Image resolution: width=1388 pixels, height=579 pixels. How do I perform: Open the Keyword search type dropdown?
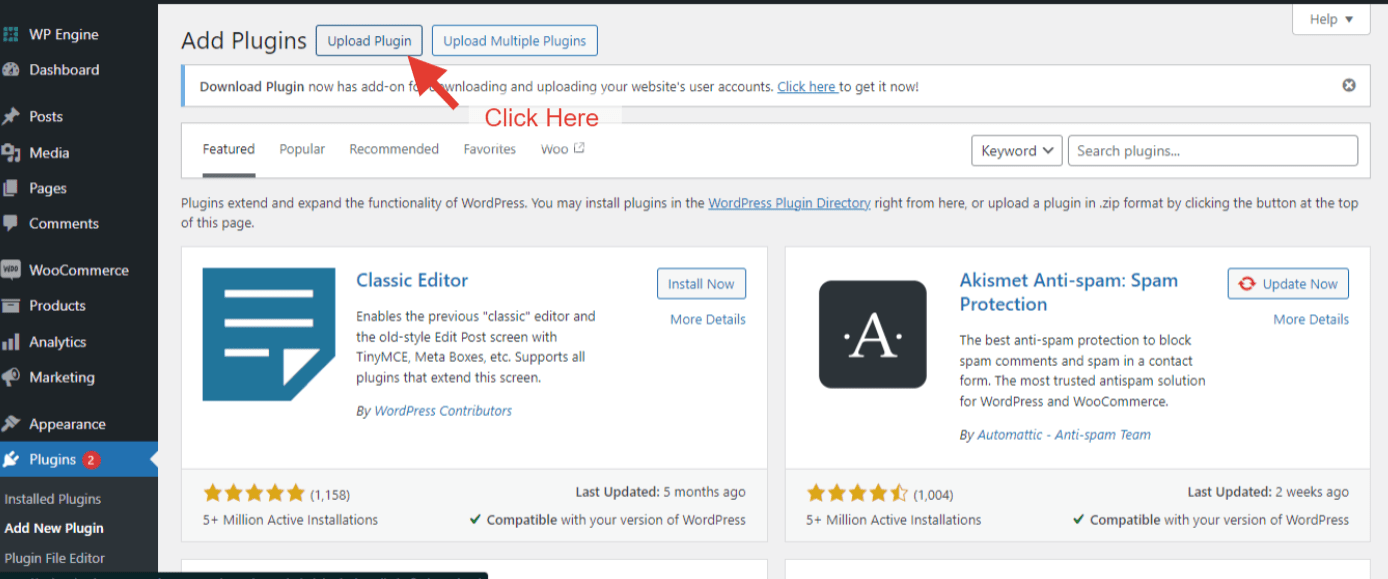pyautogui.click(x=1016, y=151)
